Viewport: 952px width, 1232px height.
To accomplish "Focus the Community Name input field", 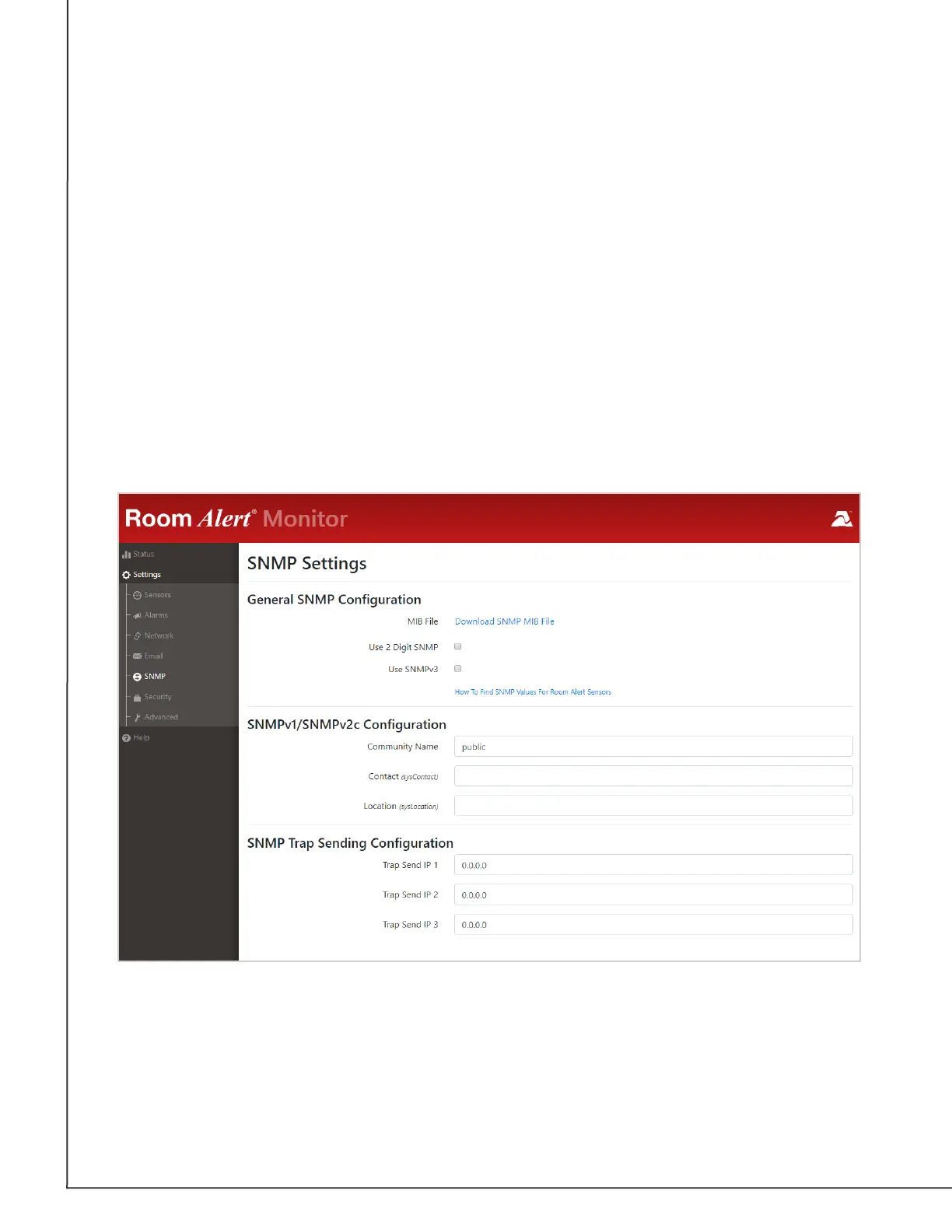I will [x=653, y=747].
